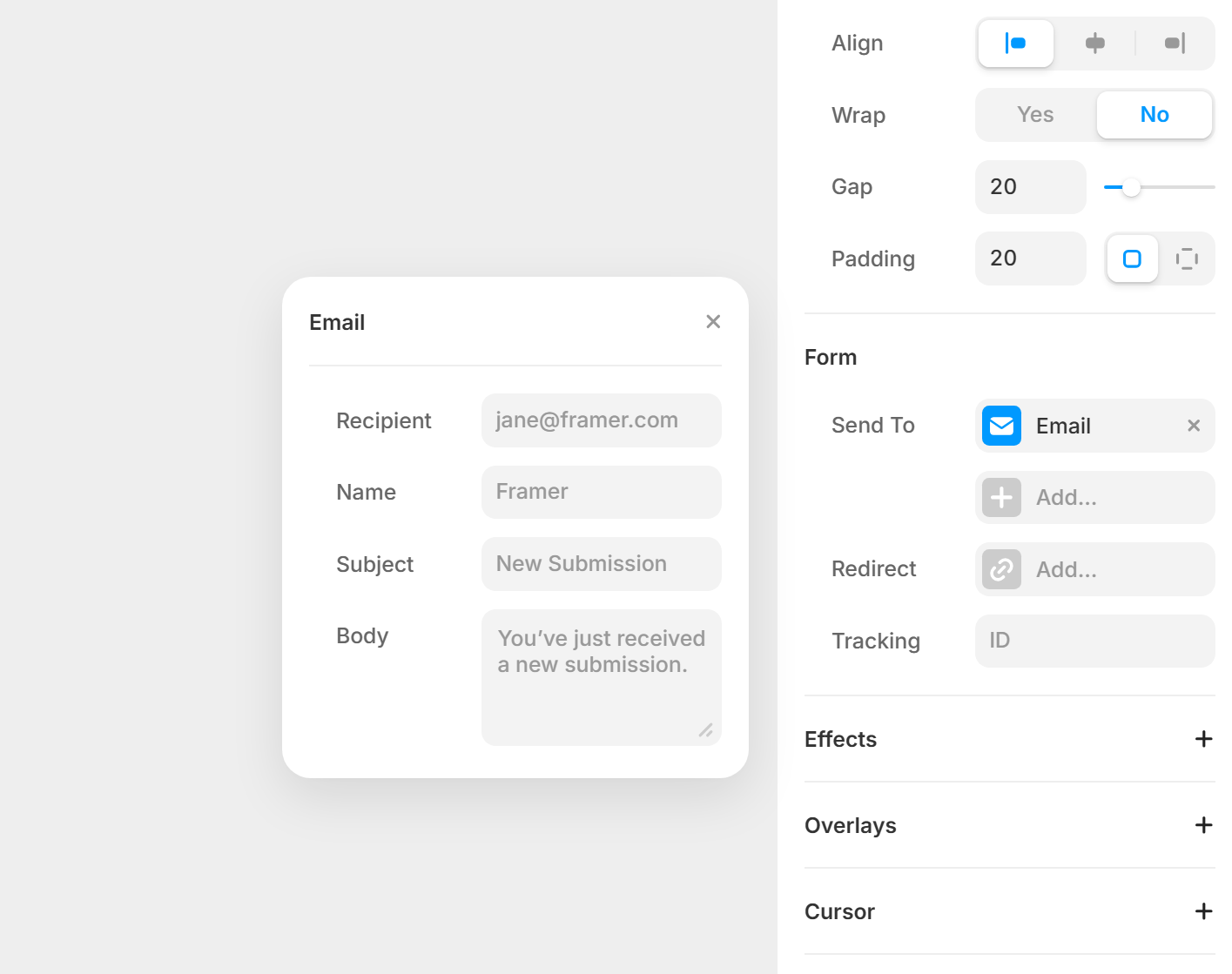Click the uniform padding icon
The height and width of the screenshot is (974, 1232).
click(1132, 259)
